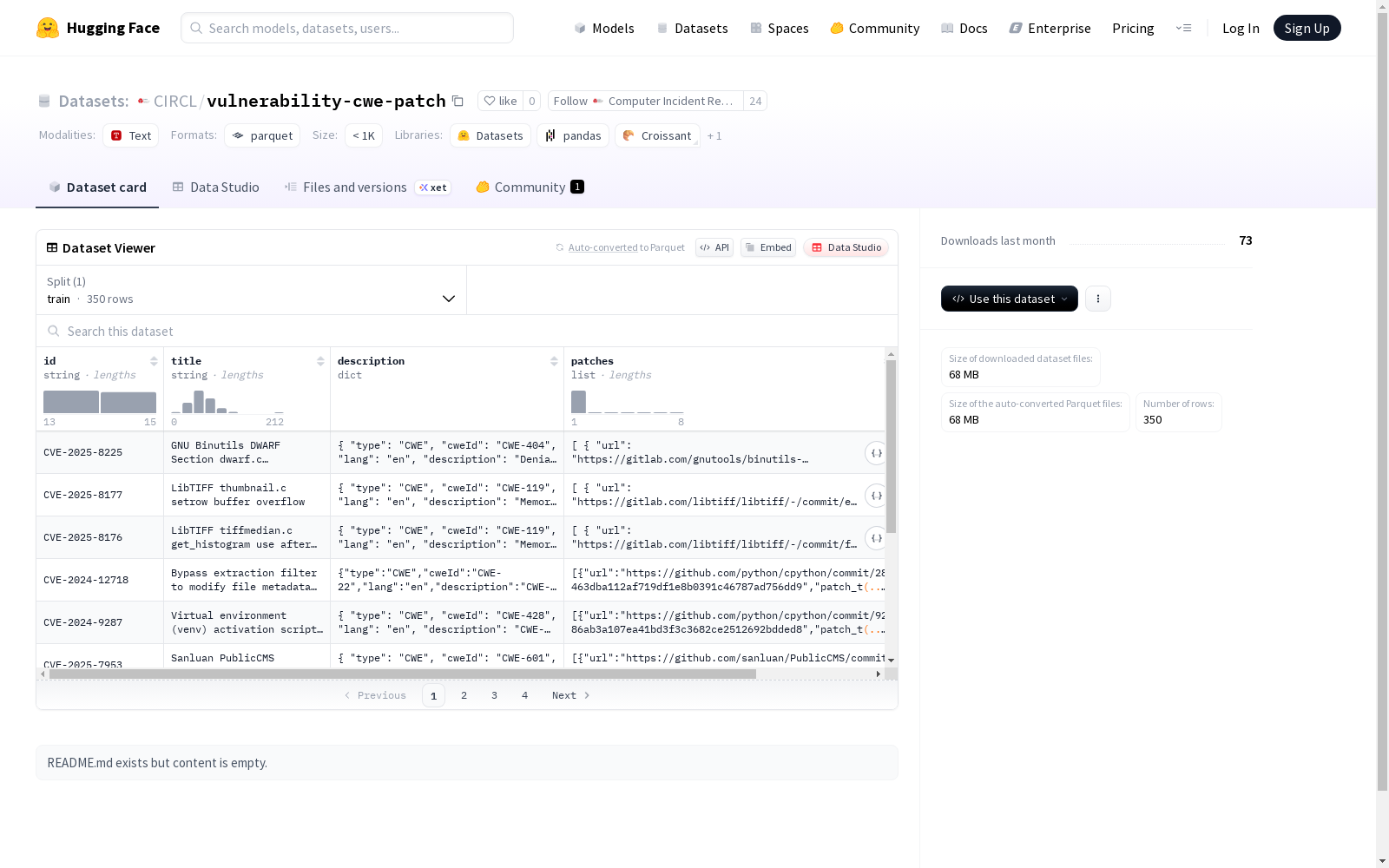The image size is (1389, 868).
Task: Go to the Next page of results
Action: click(x=570, y=695)
